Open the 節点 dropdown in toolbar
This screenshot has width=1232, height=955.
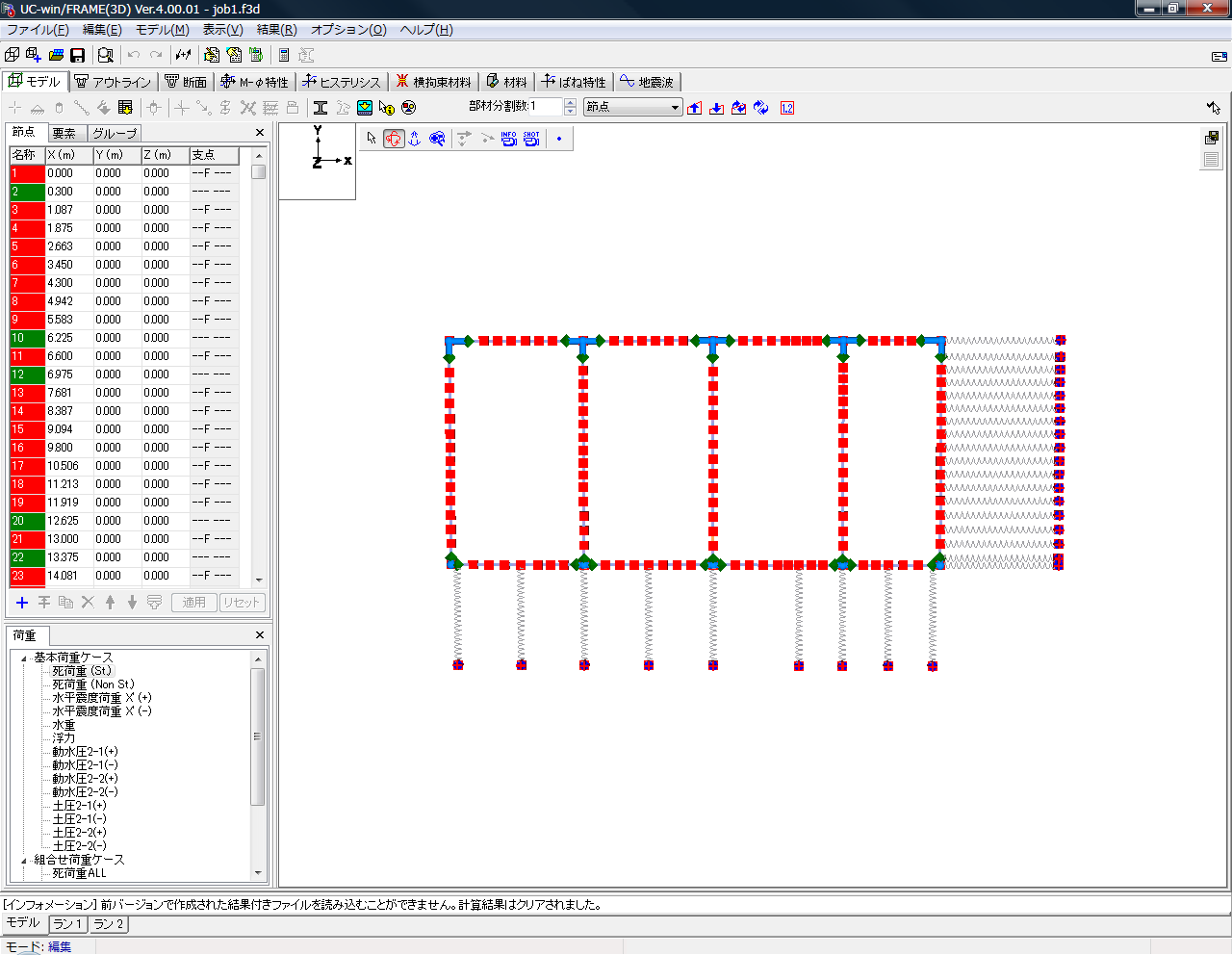[x=675, y=108]
